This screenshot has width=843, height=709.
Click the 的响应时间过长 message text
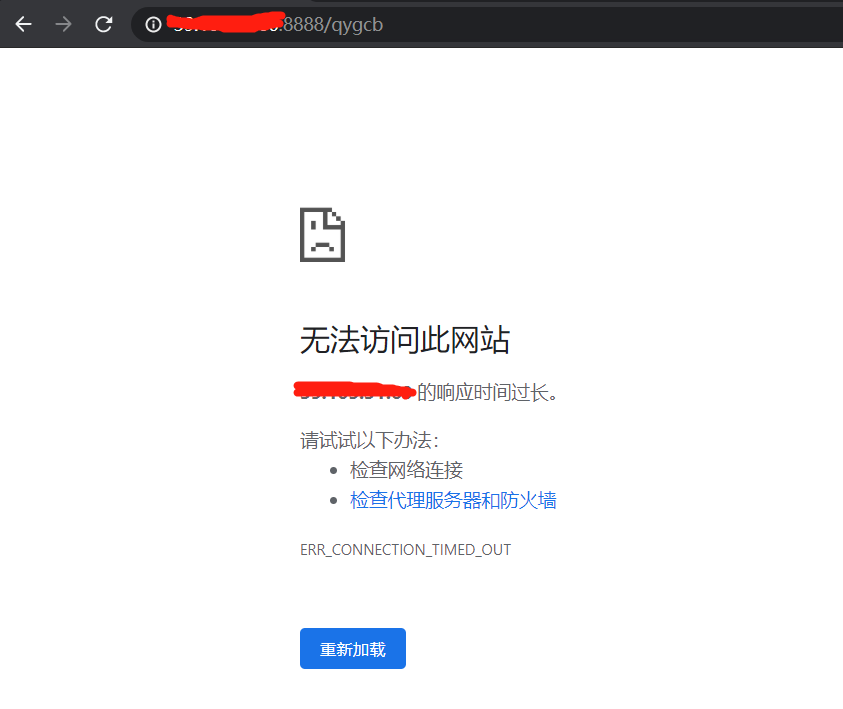(487, 392)
